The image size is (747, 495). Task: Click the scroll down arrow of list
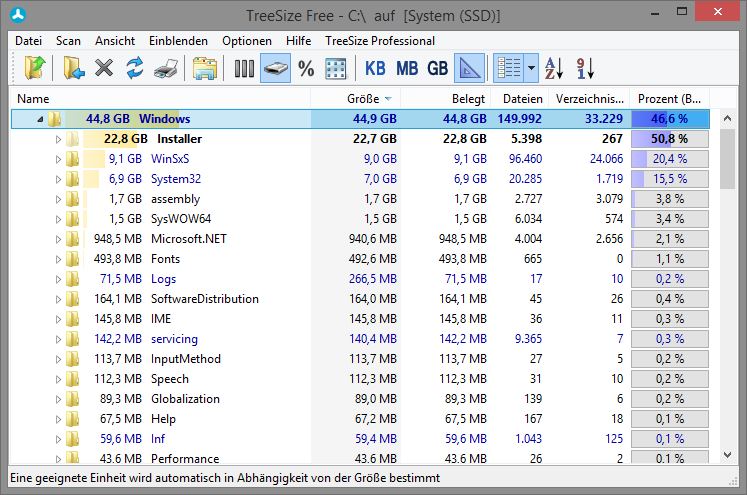coord(727,455)
